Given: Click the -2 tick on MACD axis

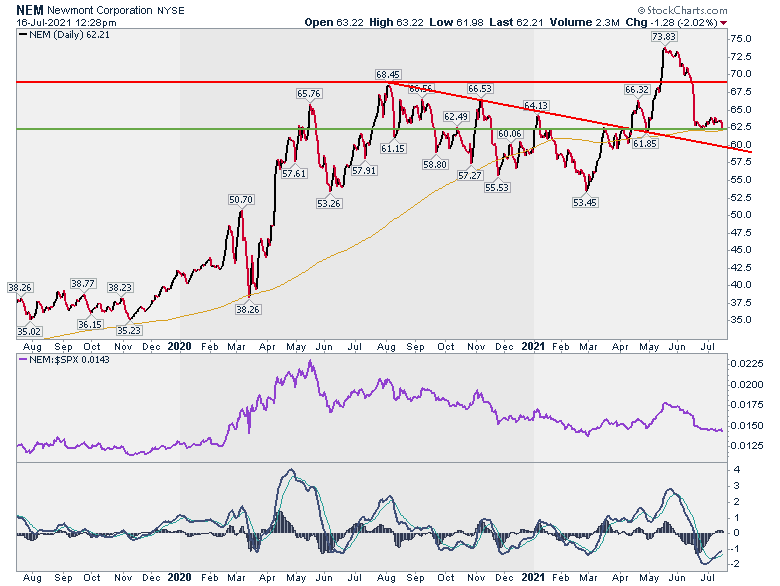Looking at the screenshot, I should click(x=735, y=564).
